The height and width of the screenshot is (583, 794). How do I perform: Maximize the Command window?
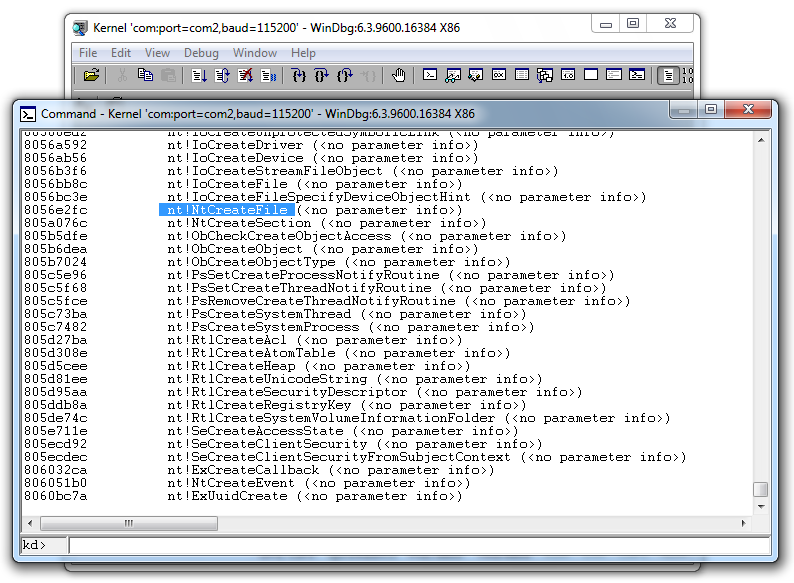pos(710,109)
